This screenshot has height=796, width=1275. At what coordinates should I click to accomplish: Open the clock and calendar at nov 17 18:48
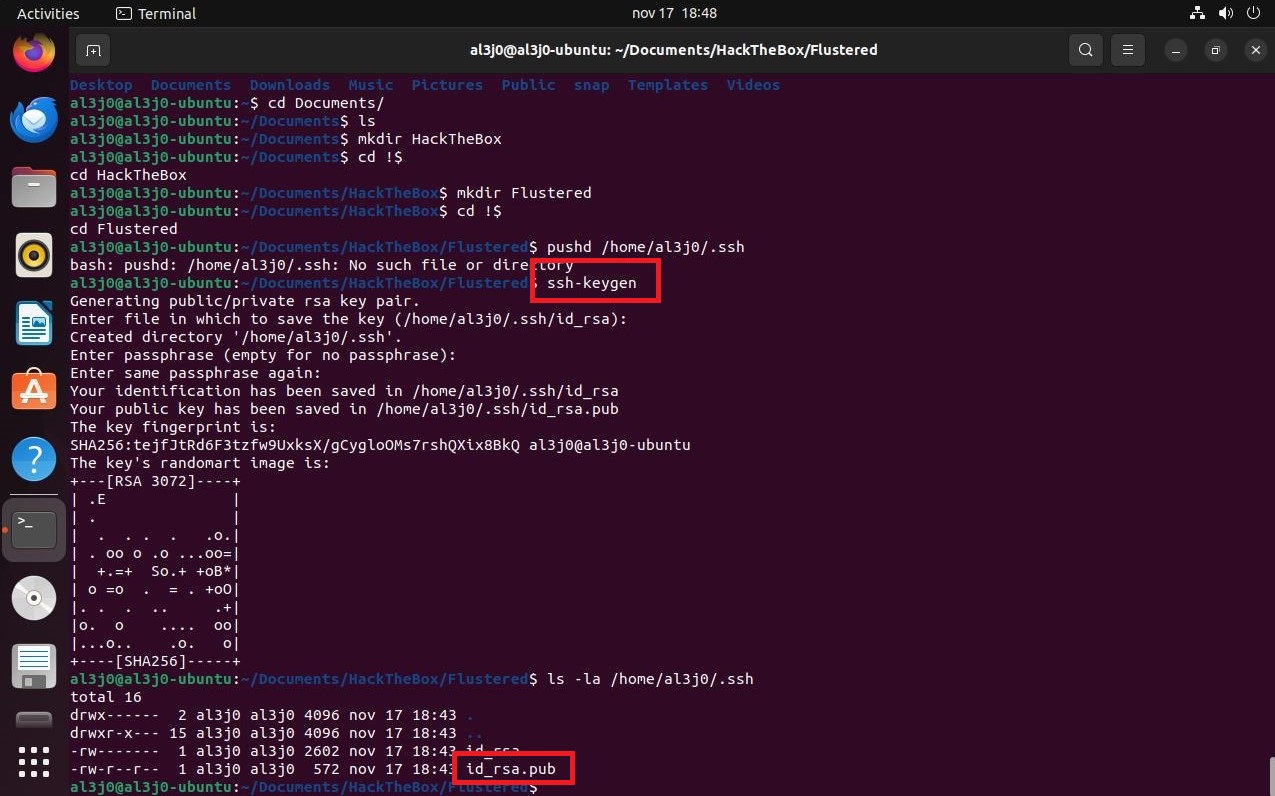[674, 14]
